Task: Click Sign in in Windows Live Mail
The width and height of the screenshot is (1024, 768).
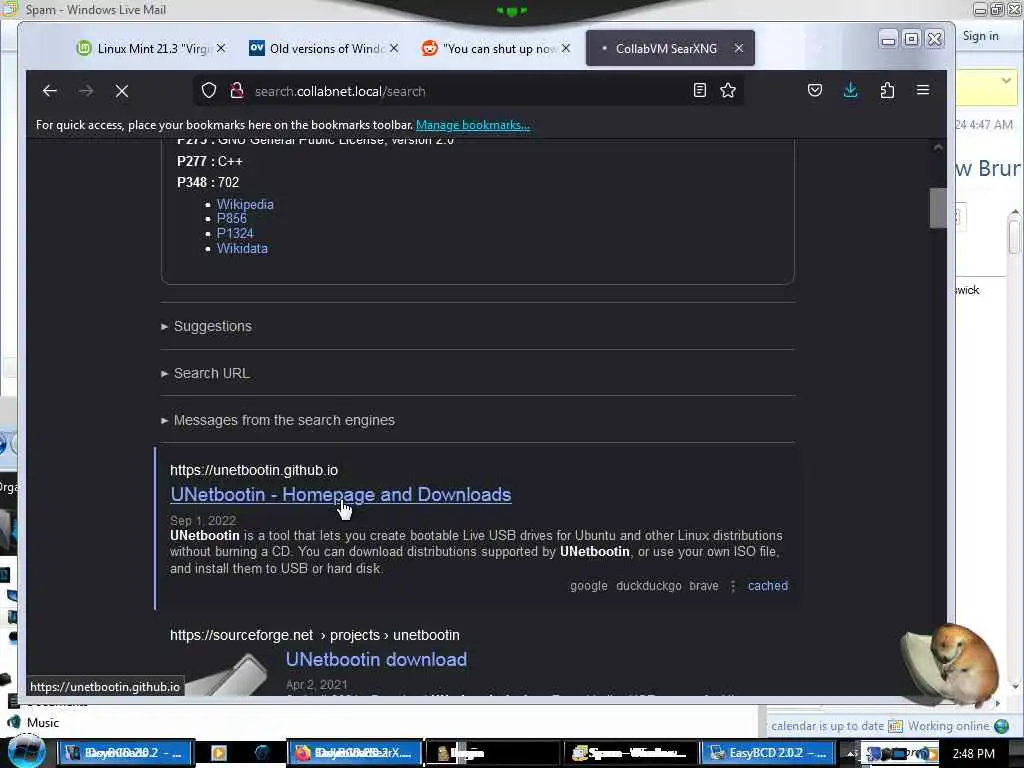Action: tap(980, 36)
